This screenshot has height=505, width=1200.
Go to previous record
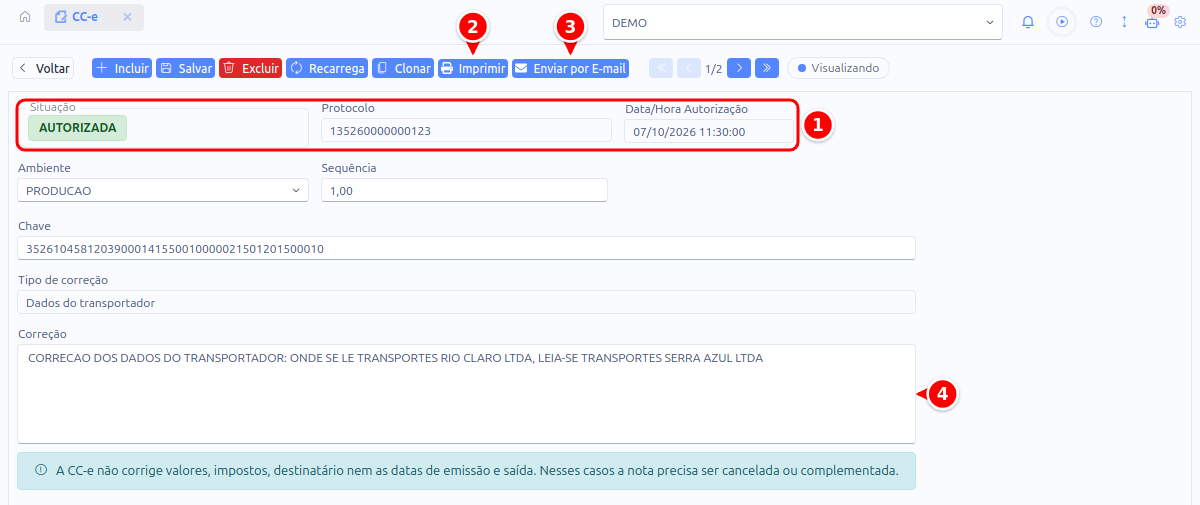tap(689, 68)
